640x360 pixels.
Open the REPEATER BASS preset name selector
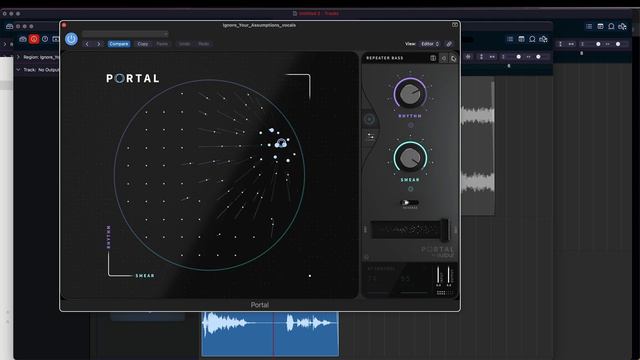[385, 58]
